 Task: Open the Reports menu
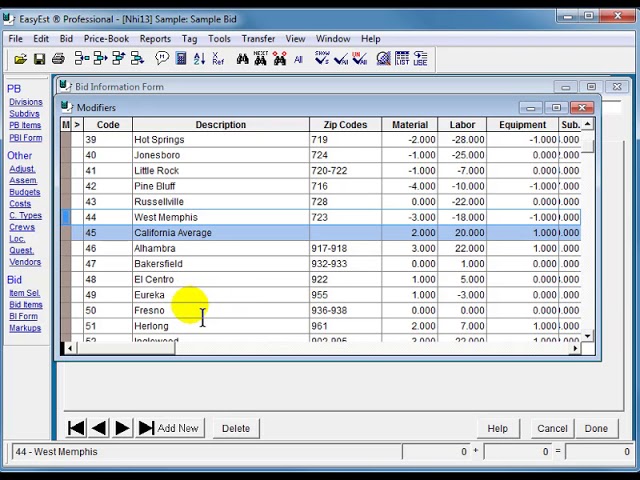pyautogui.click(x=155, y=39)
